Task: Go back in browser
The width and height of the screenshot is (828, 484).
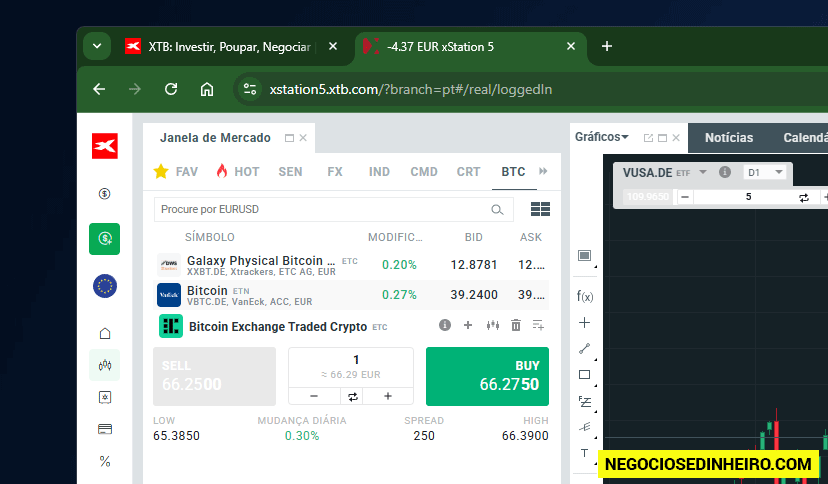Action: pos(99,89)
